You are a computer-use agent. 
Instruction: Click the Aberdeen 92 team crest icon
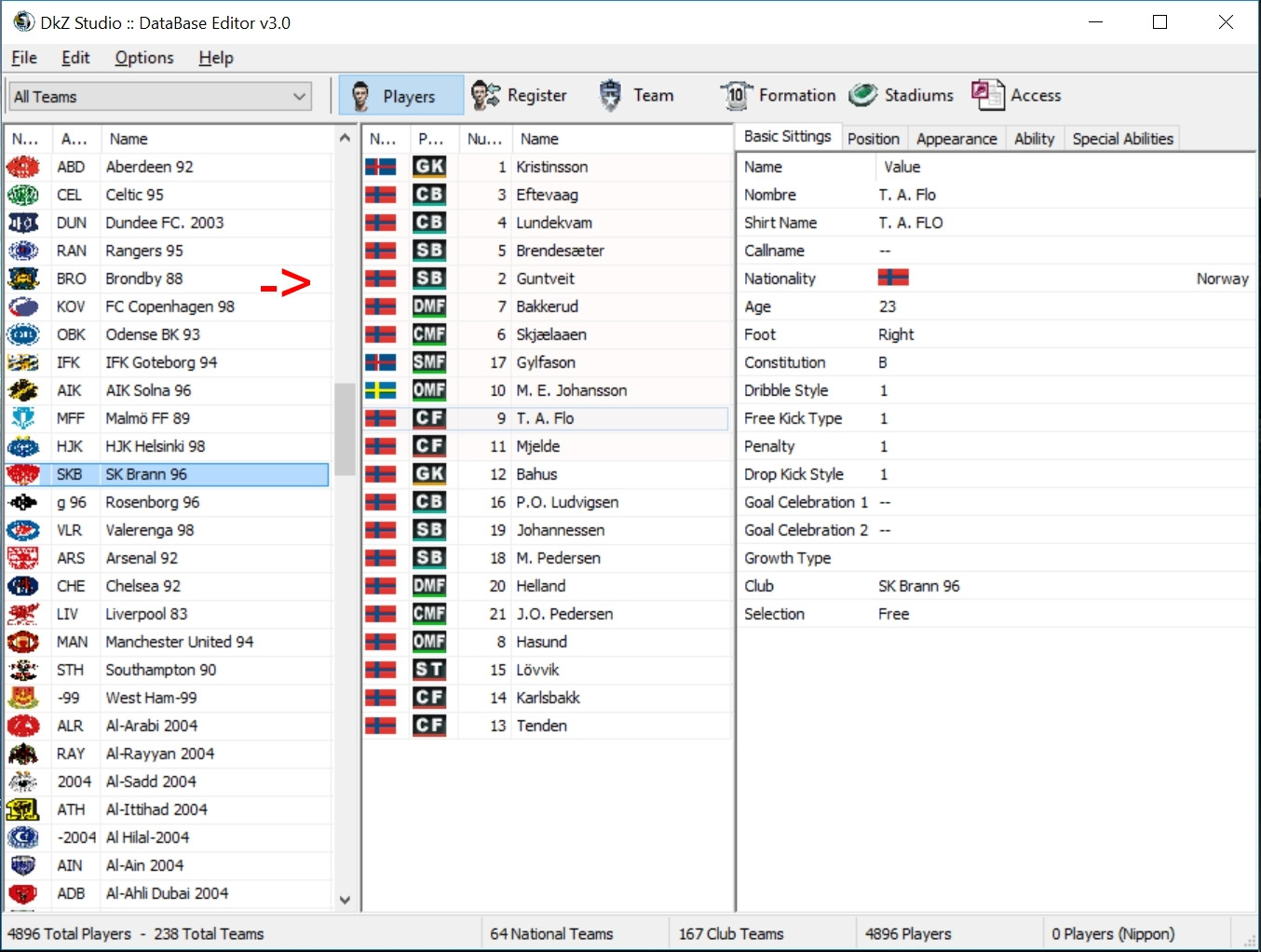[x=23, y=167]
